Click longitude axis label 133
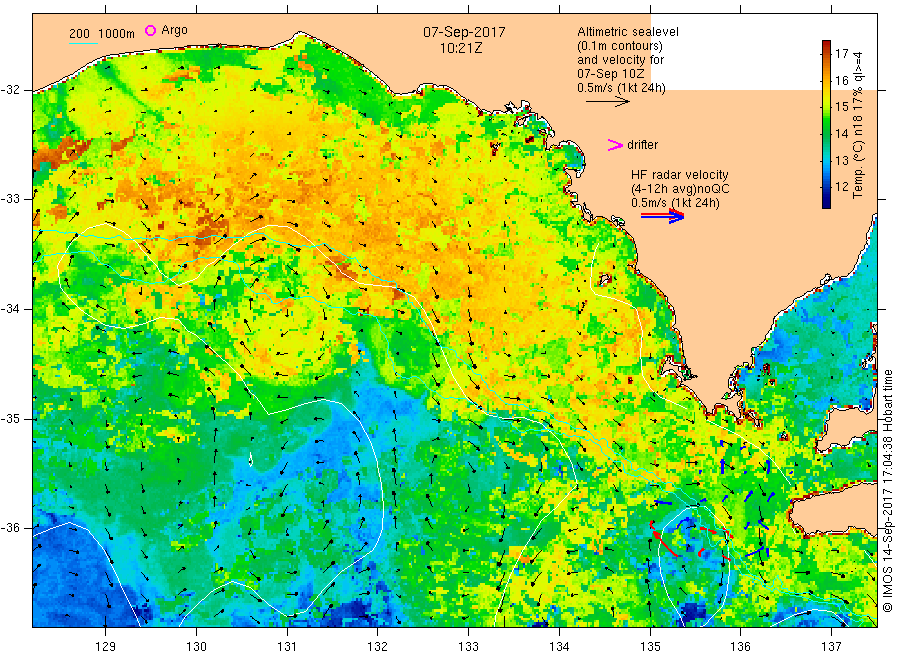Viewport: 900px width, 660px height. (x=468, y=647)
